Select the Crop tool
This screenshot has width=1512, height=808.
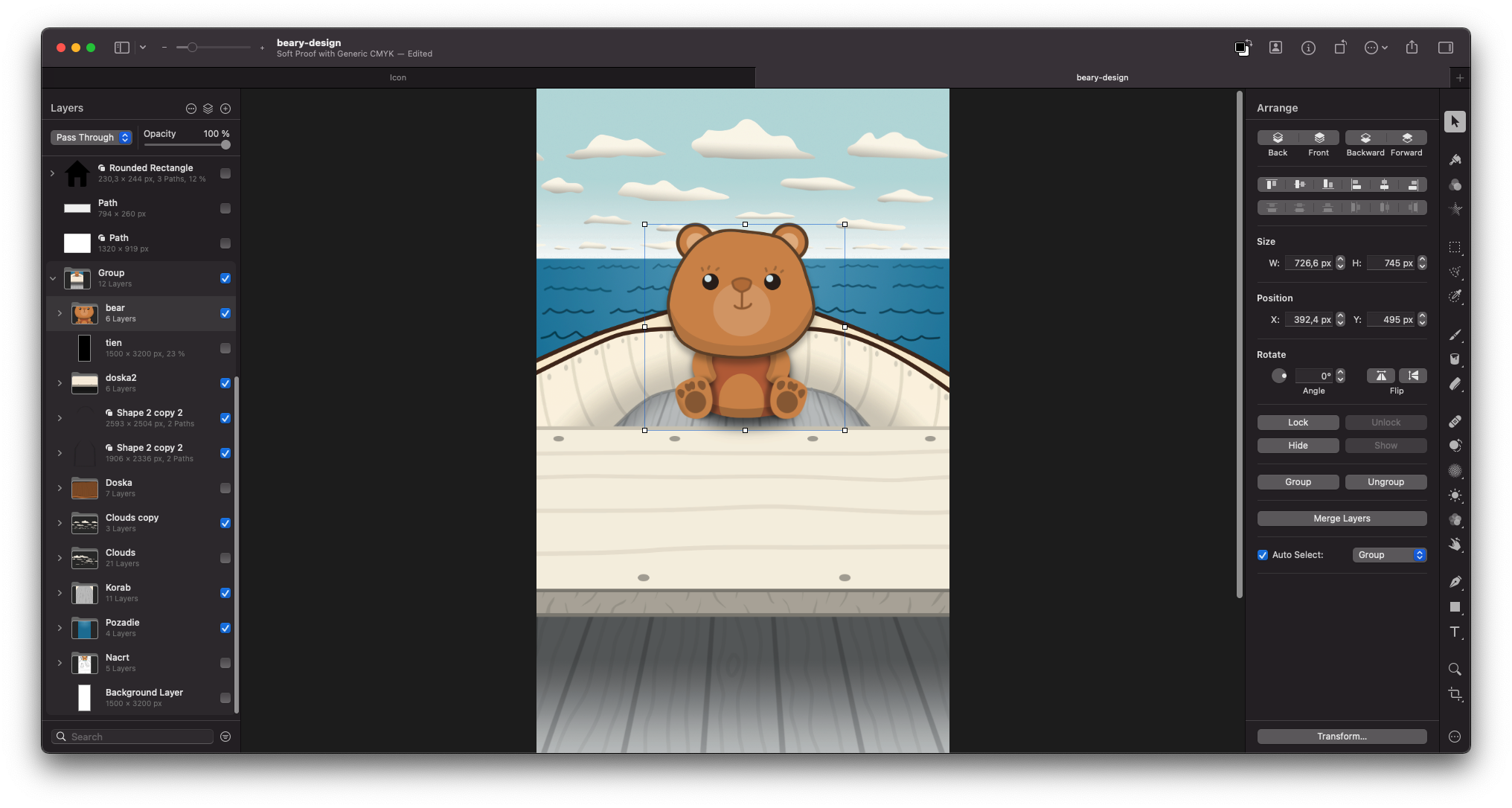click(1455, 694)
